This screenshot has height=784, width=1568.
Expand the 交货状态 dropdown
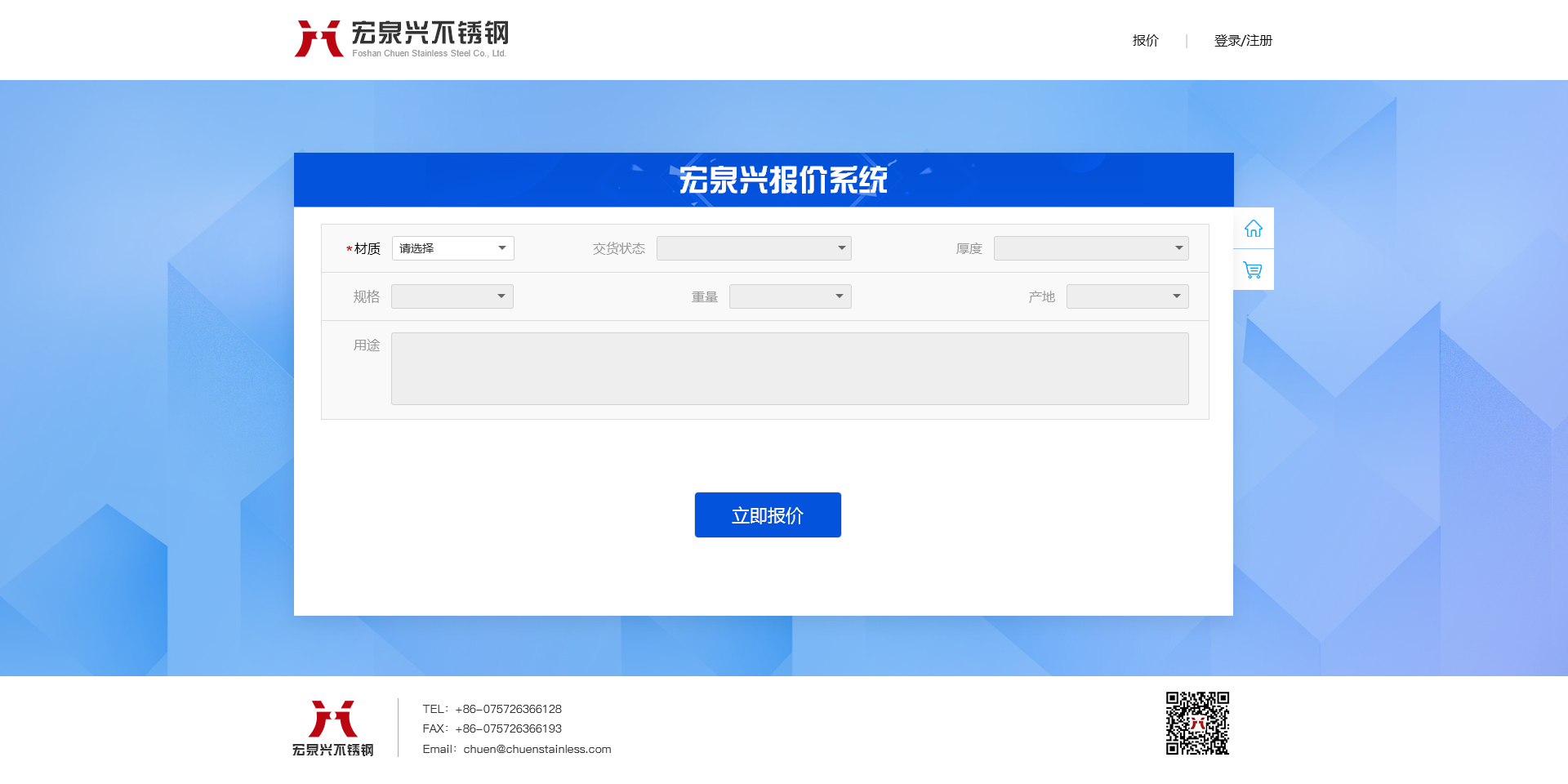click(753, 248)
